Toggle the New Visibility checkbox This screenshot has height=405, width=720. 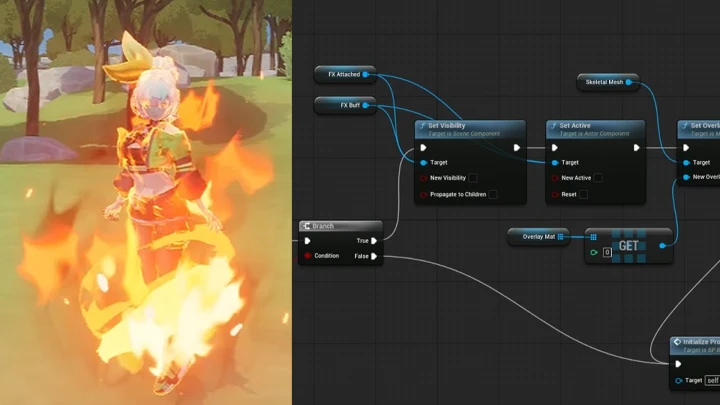(x=472, y=178)
